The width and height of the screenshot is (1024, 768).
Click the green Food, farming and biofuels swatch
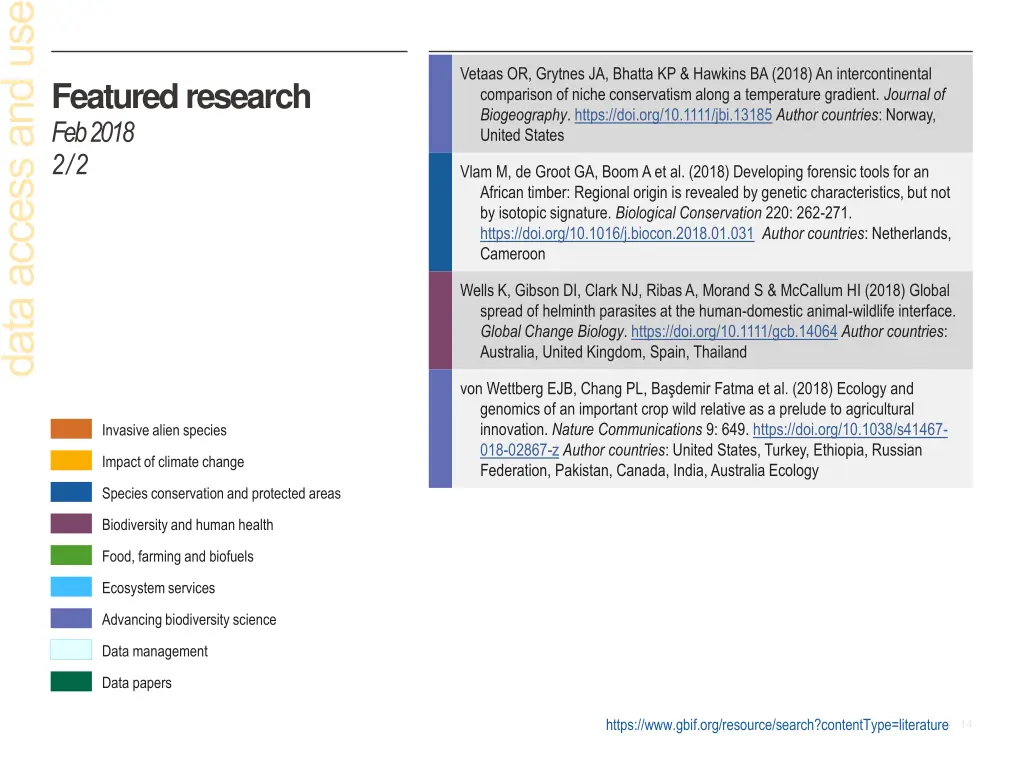(x=71, y=555)
